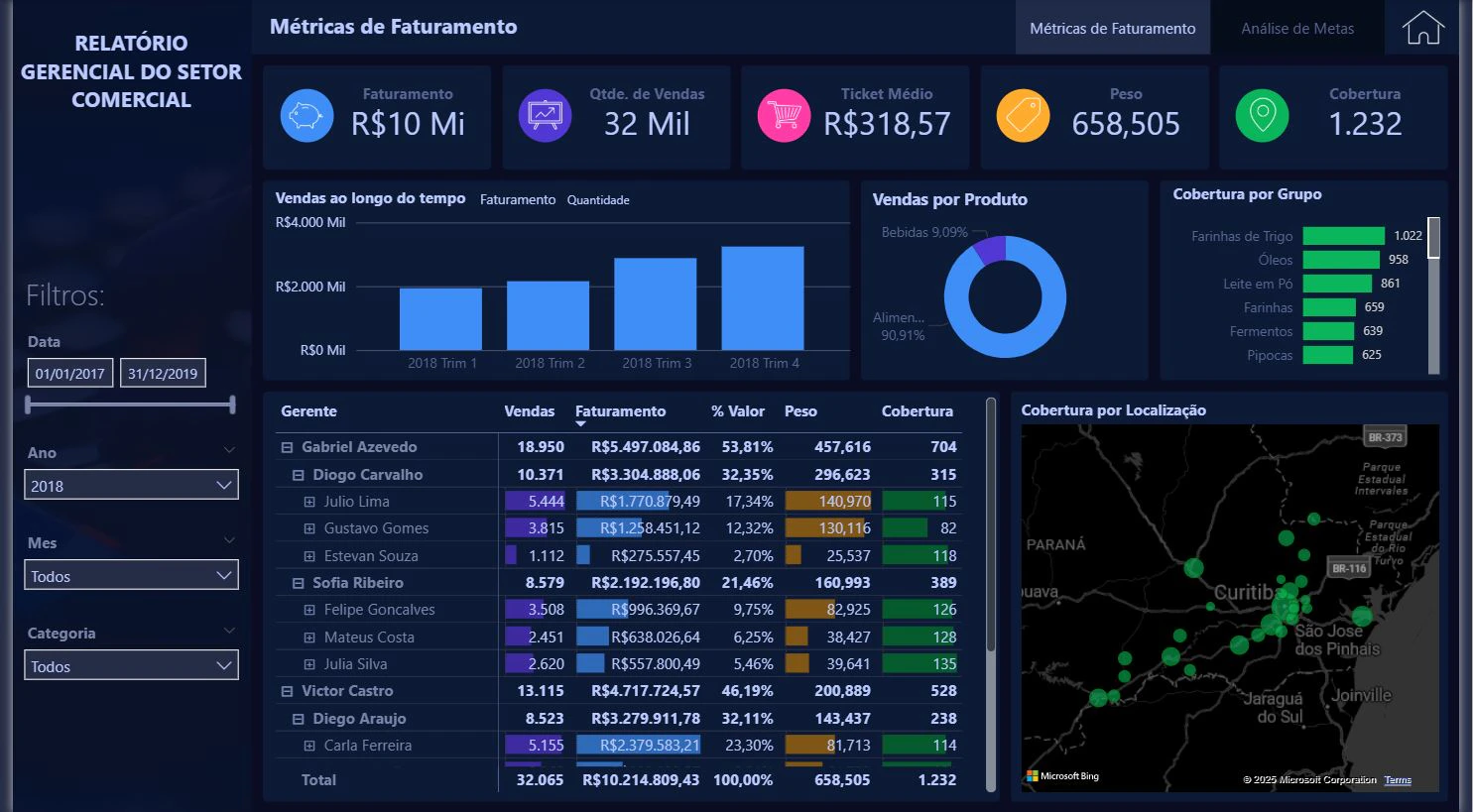1473x812 pixels.
Task: Click the Microsoft Bing logo on map
Action: pyautogui.click(x=1062, y=776)
